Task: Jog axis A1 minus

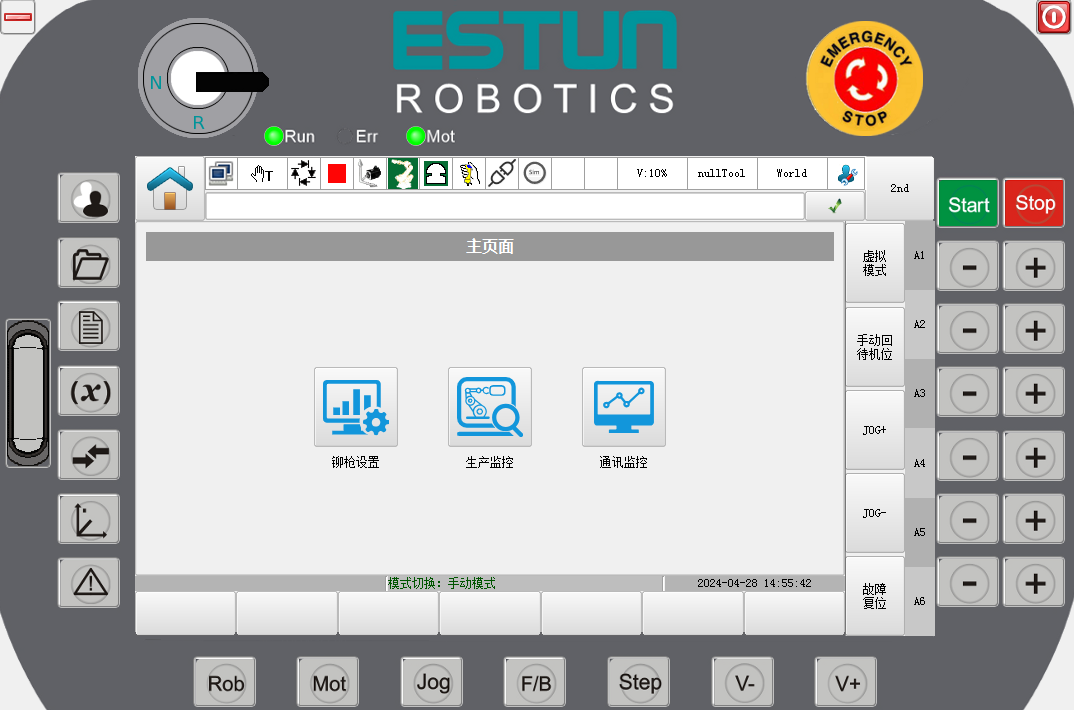Action: 969,266
